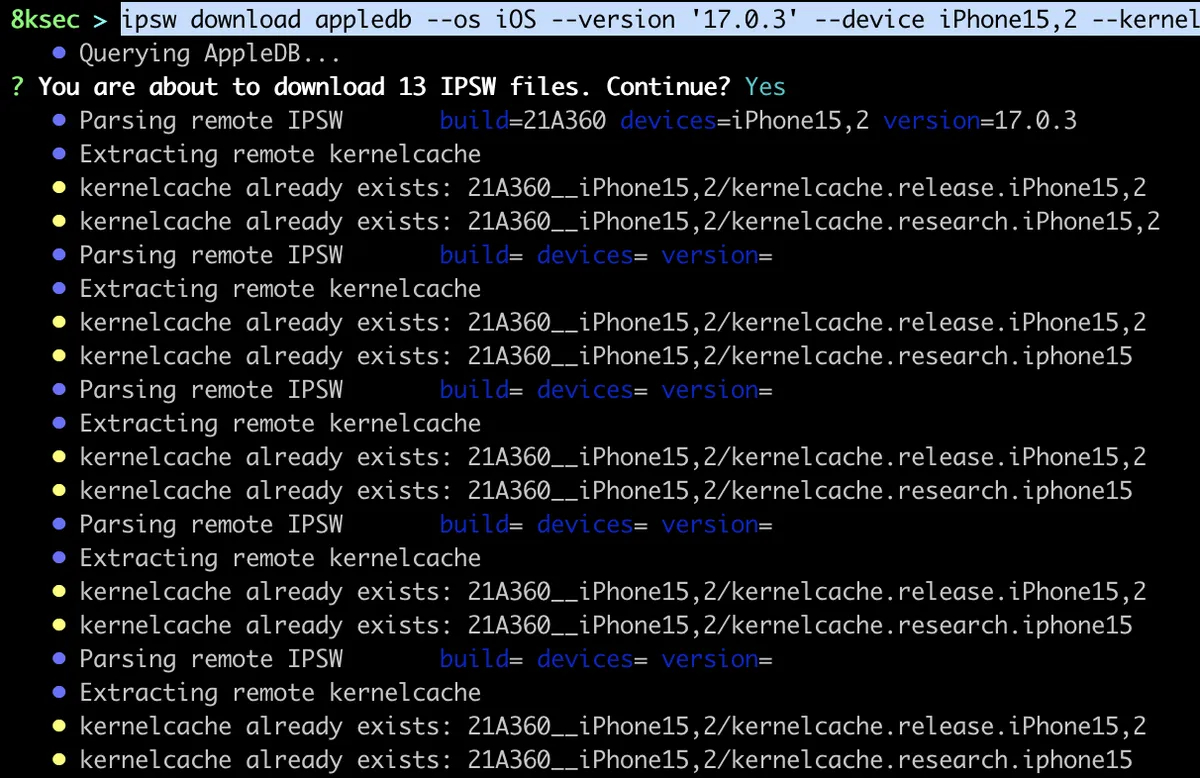Screen dimensions: 1200x778
Task: Click the version=17.0.3 value
Action: tap(980, 121)
